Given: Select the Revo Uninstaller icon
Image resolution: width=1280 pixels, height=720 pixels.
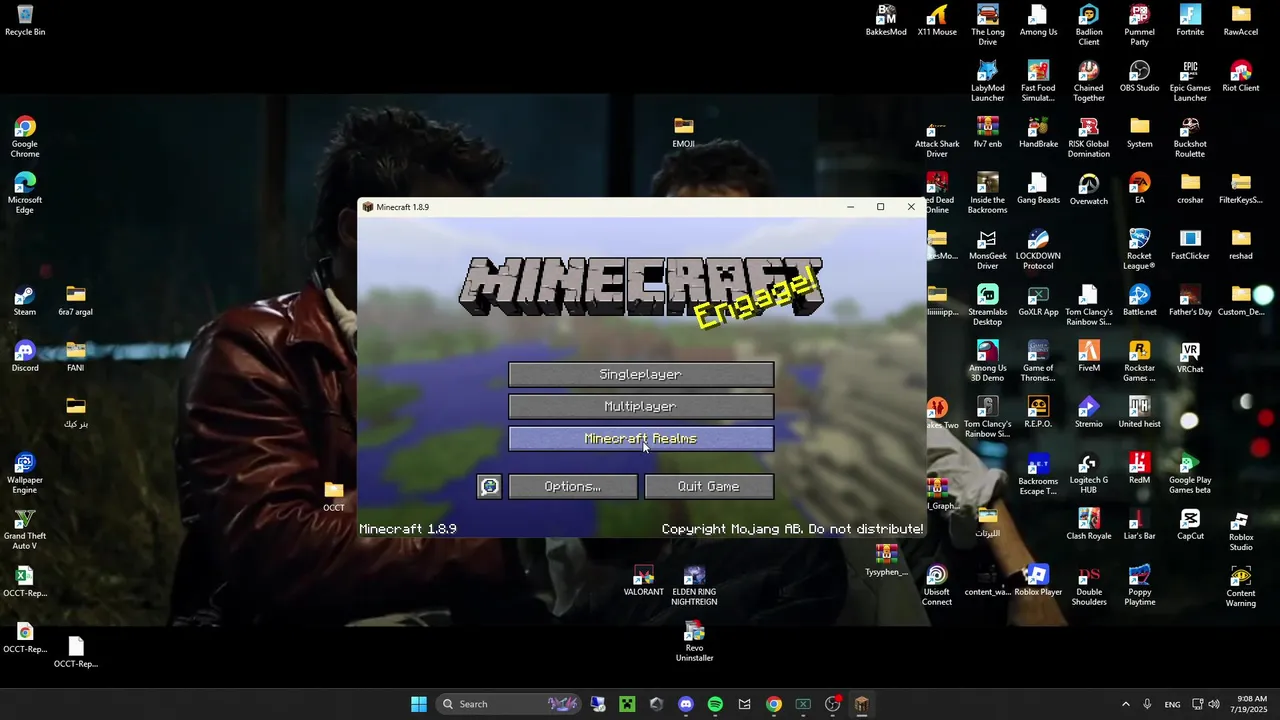Looking at the screenshot, I should pos(694,642).
